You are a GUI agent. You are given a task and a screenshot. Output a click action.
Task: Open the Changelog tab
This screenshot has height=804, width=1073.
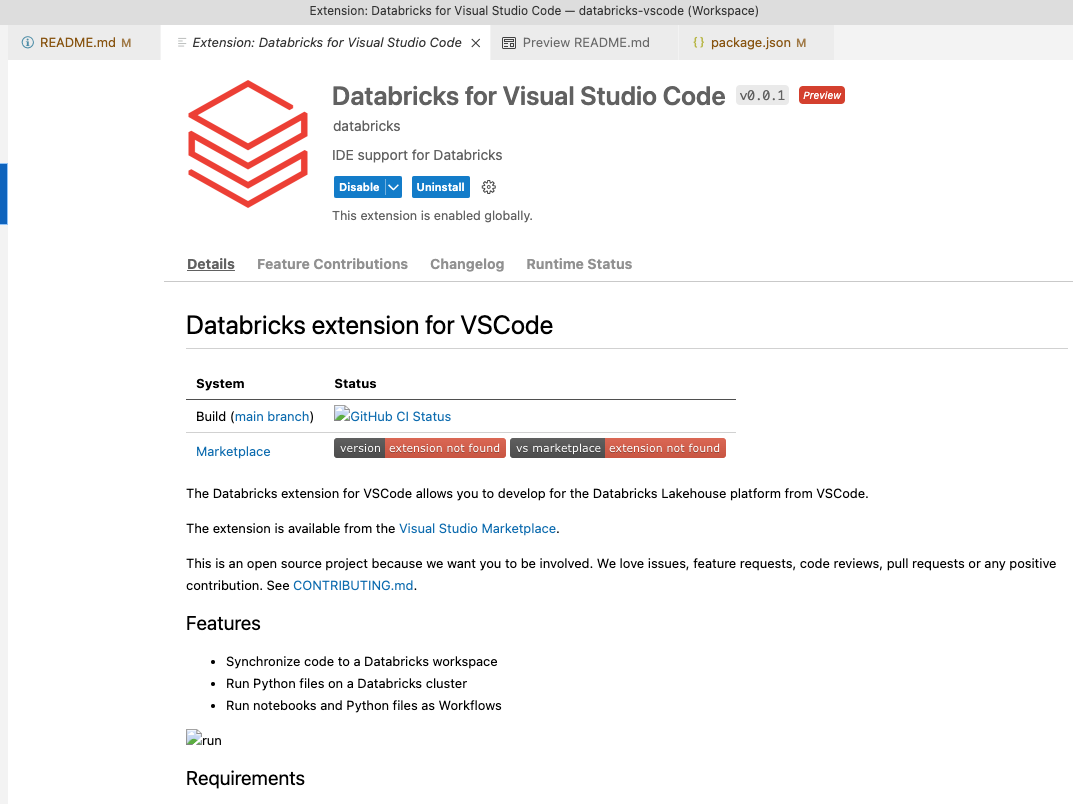click(x=467, y=264)
